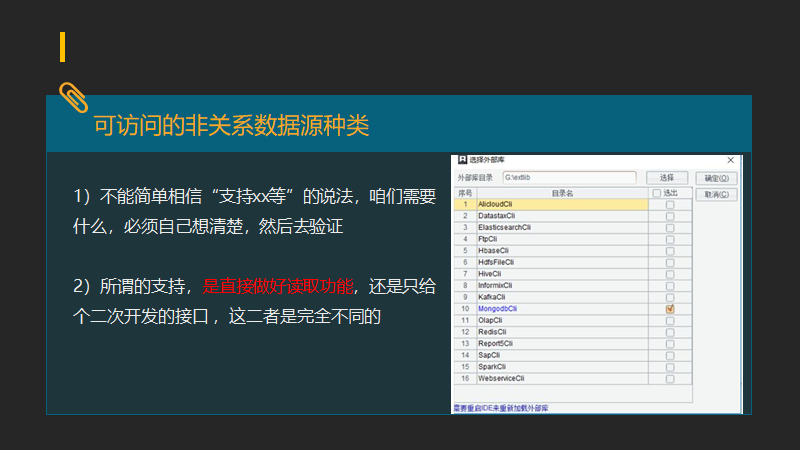The width and height of the screenshot is (800, 450).
Task: Click the 取消(C) cancel button
Action: coord(716,194)
